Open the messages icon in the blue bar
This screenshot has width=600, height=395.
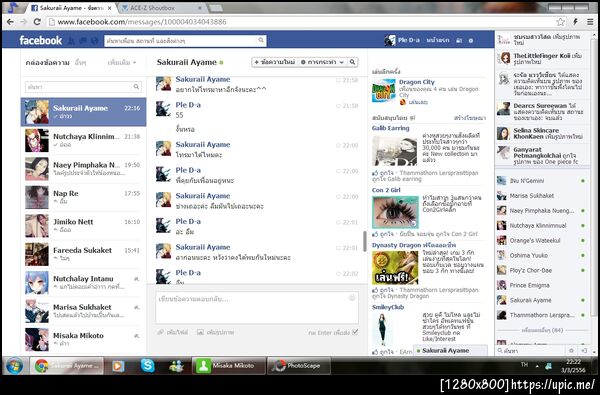83,40
